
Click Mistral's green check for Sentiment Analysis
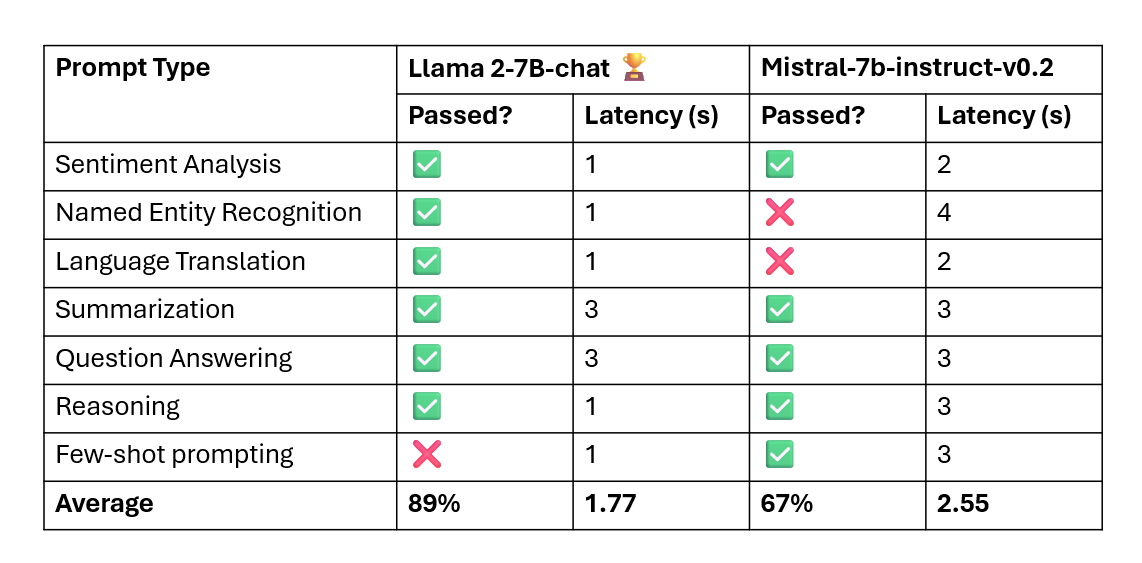[x=779, y=165]
